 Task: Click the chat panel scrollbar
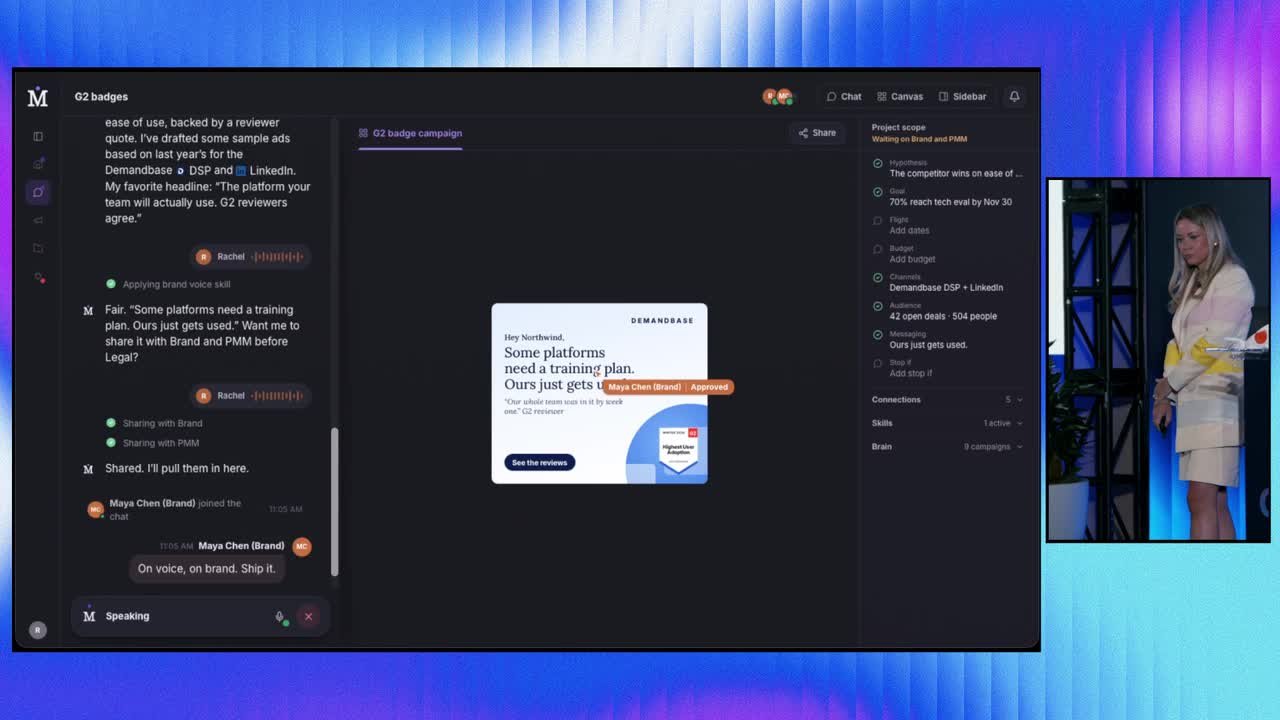(x=335, y=501)
